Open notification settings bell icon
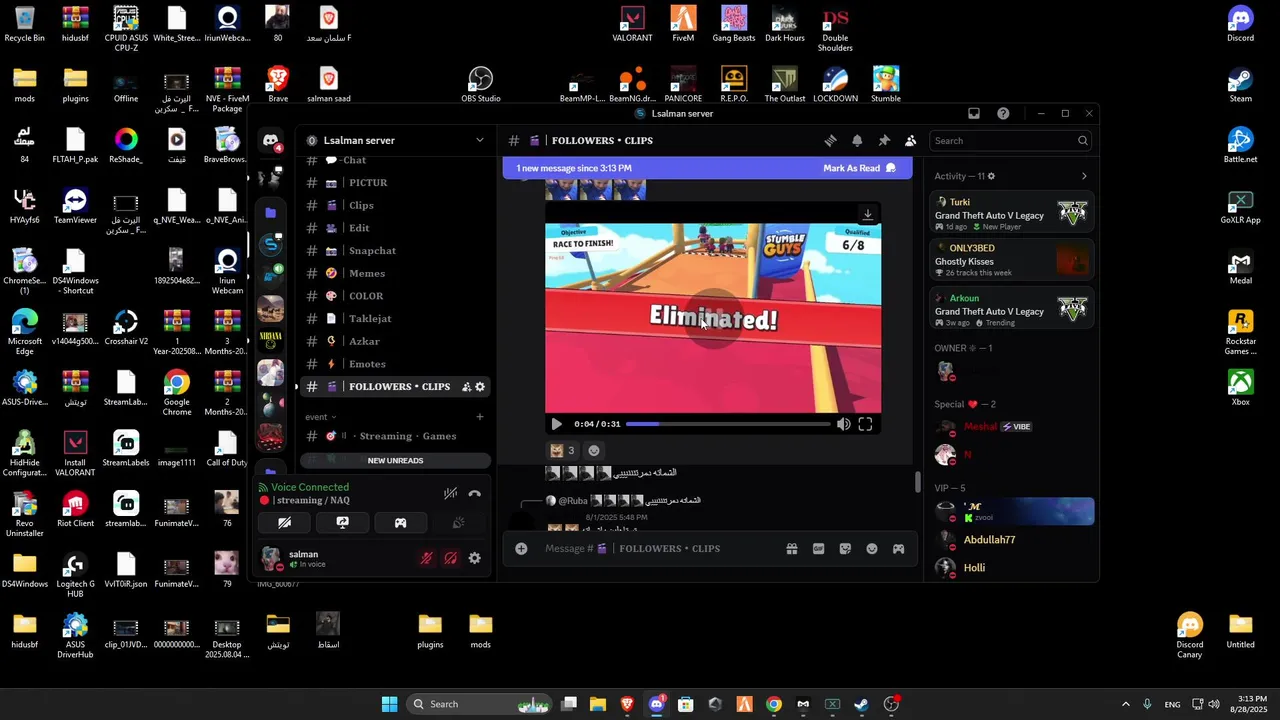The width and height of the screenshot is (1280, 720). (857, 140)
